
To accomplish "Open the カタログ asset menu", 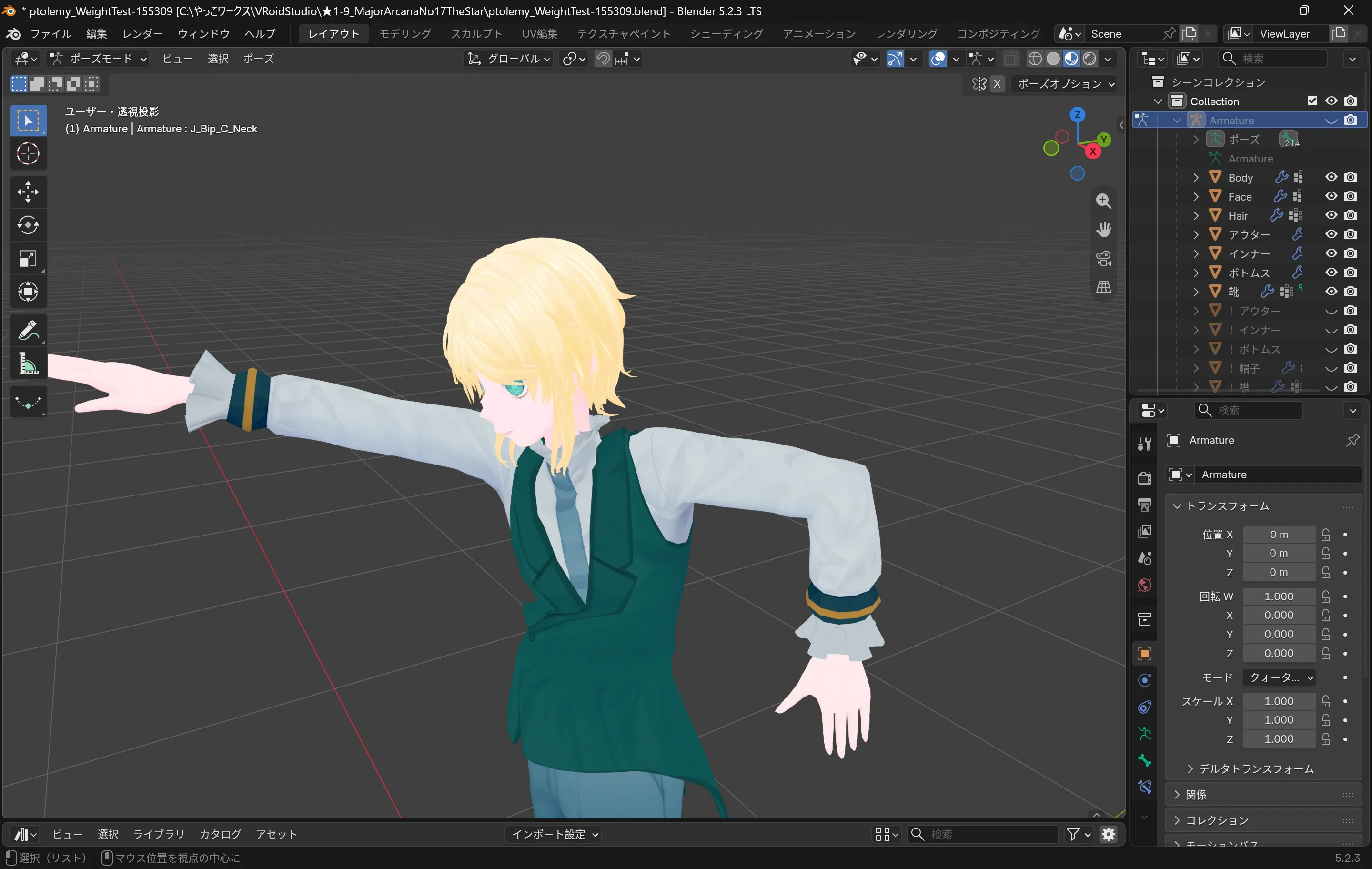I will click(220, 834).
